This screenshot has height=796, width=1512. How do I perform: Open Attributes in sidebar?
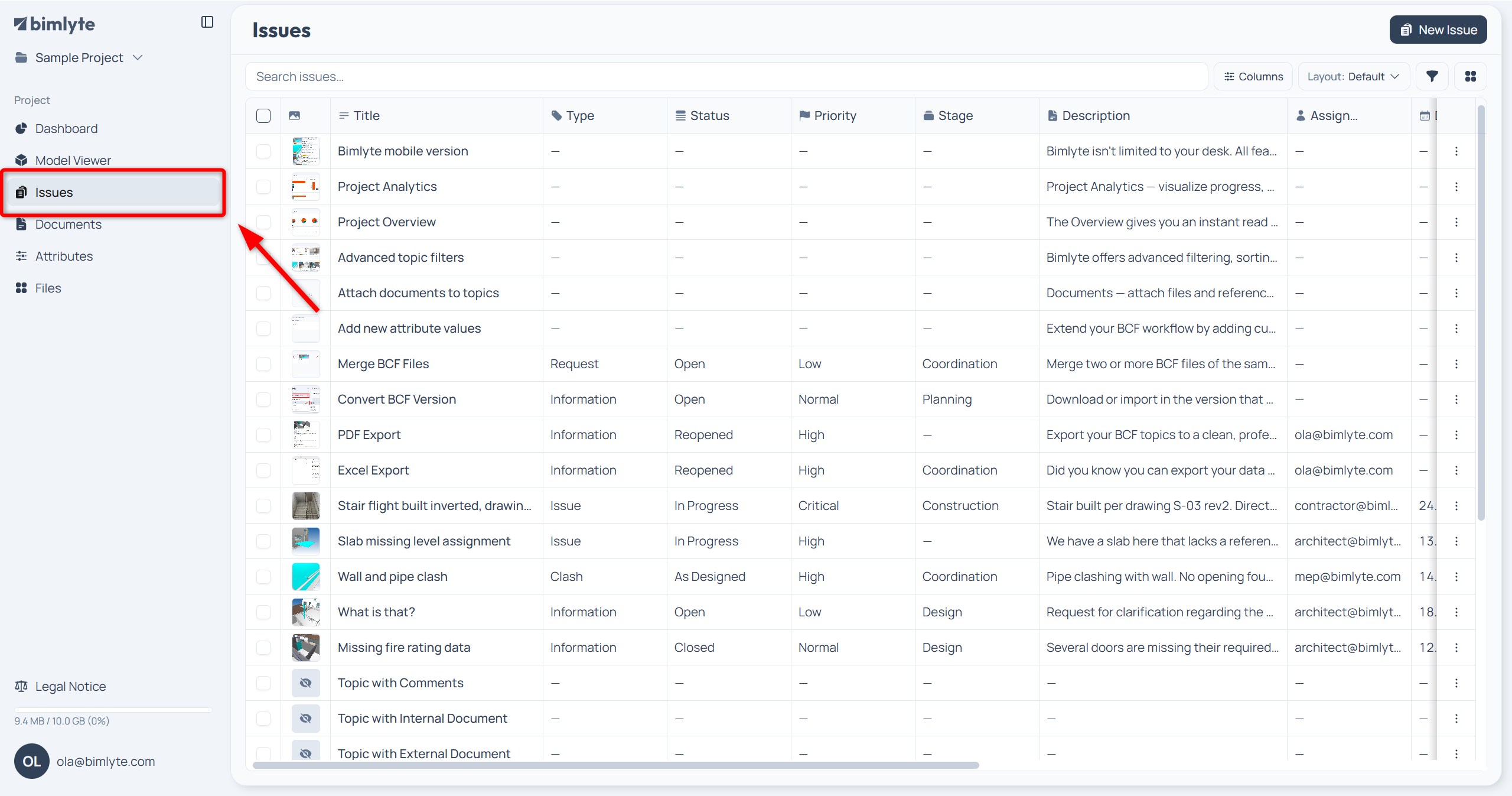coord(115,256)
